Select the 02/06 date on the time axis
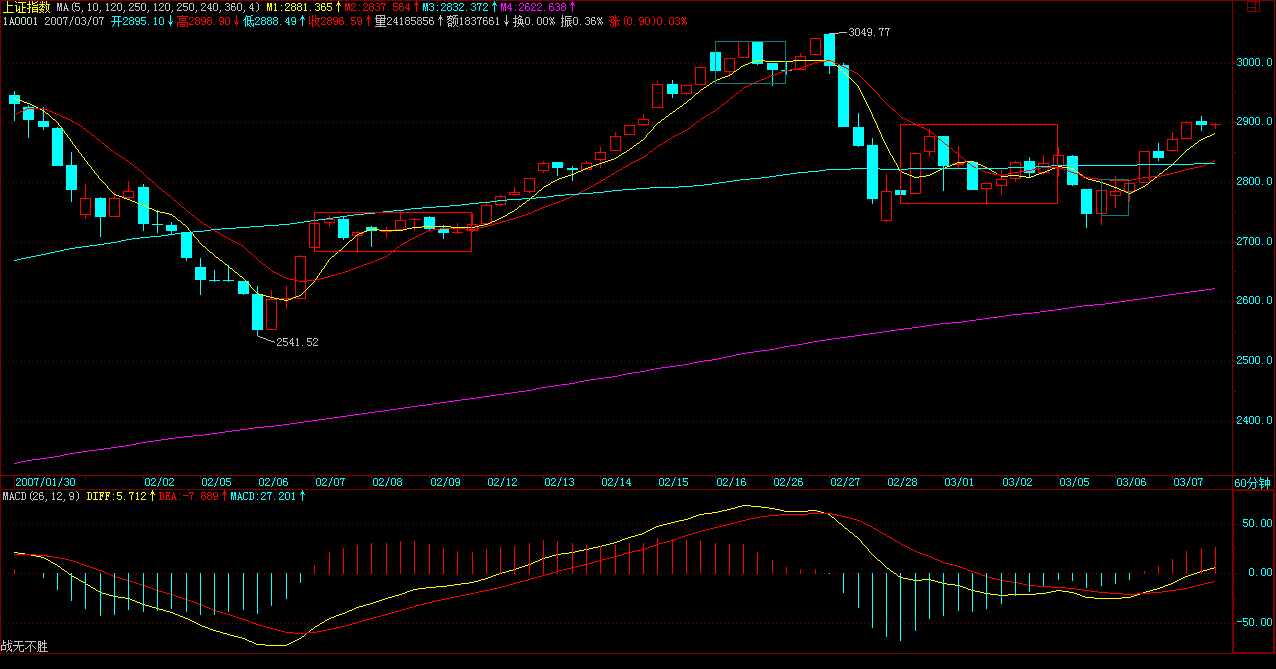The image size is (1276, 669). [273, 482]
